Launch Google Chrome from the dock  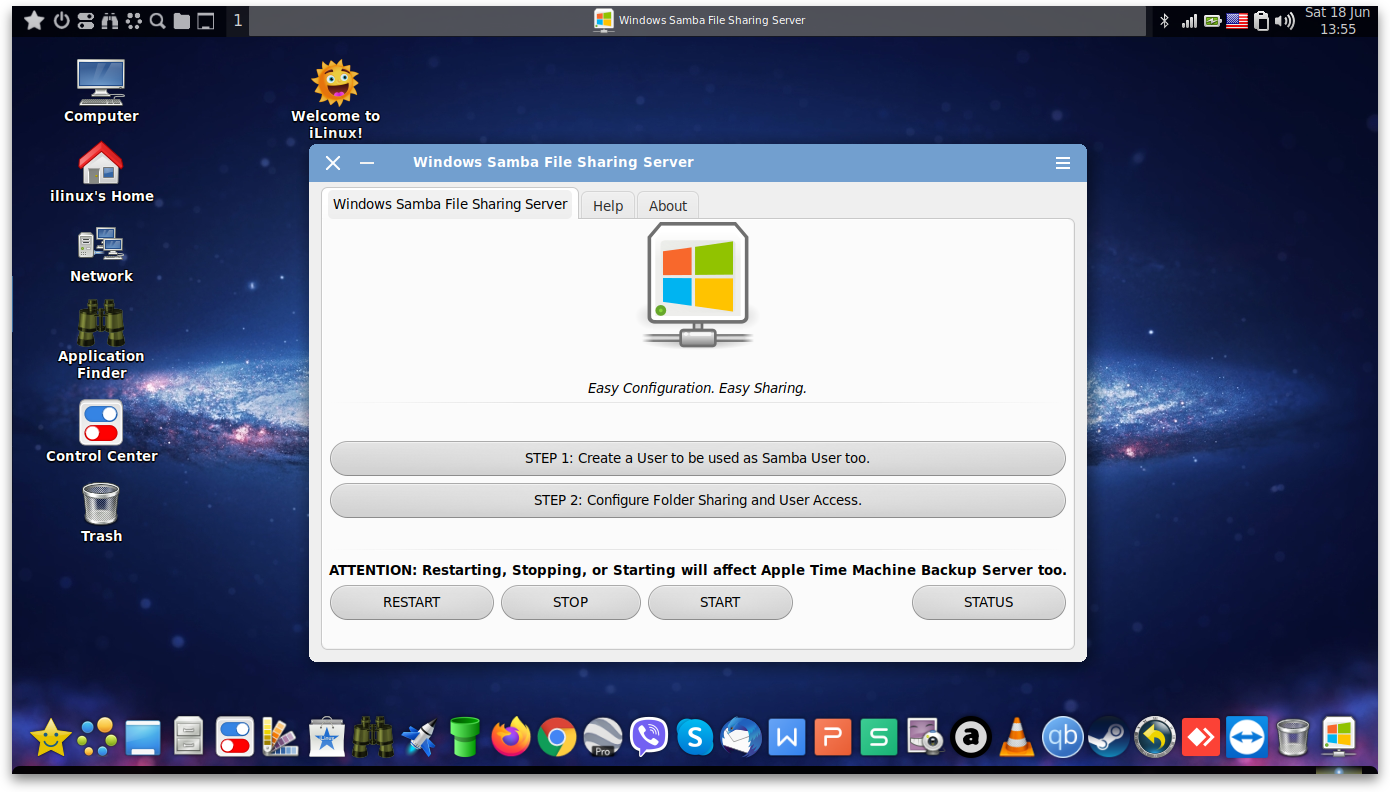click(x=557, y=738)
